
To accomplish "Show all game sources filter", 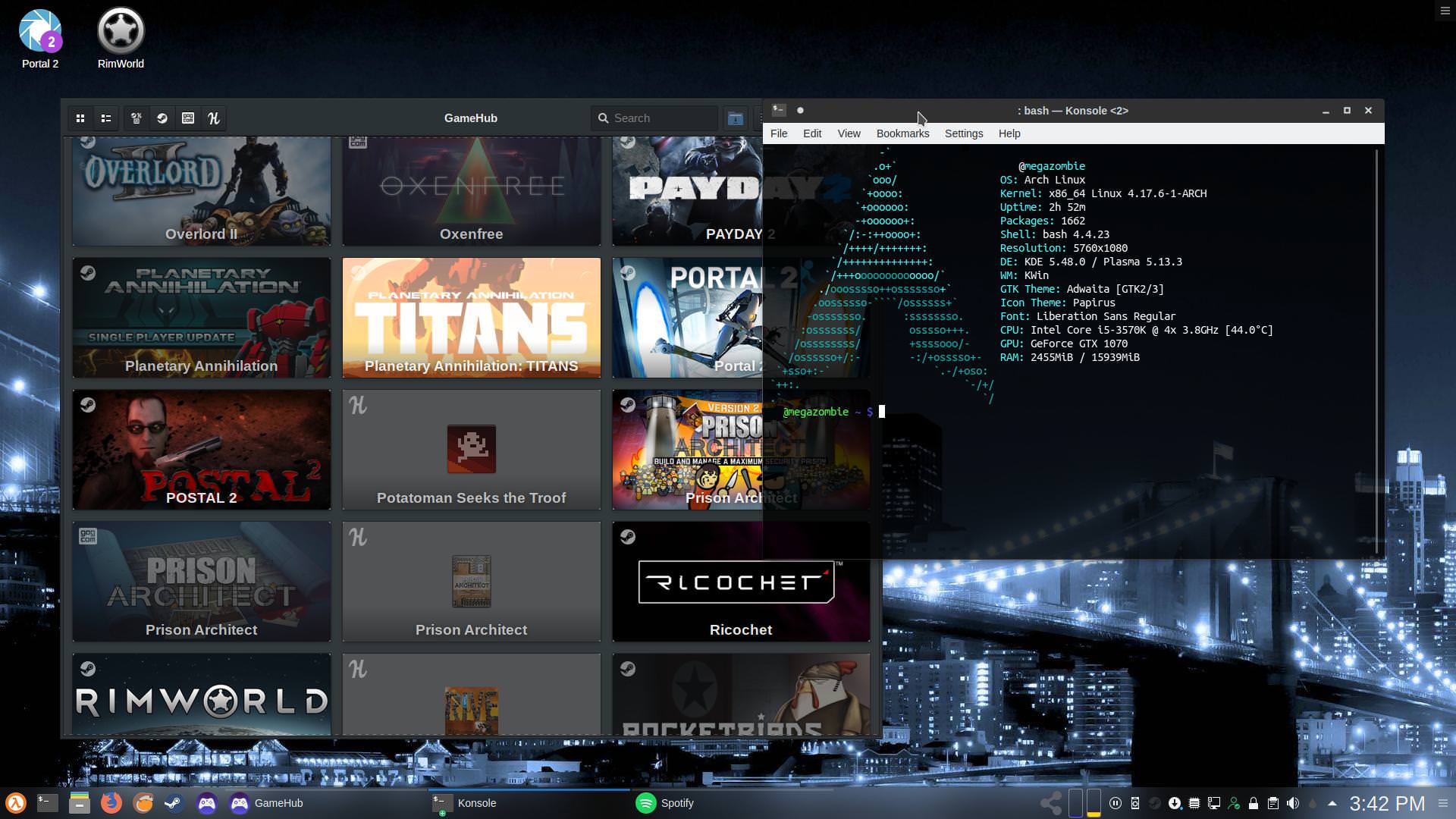I will [x=136, y=118].
